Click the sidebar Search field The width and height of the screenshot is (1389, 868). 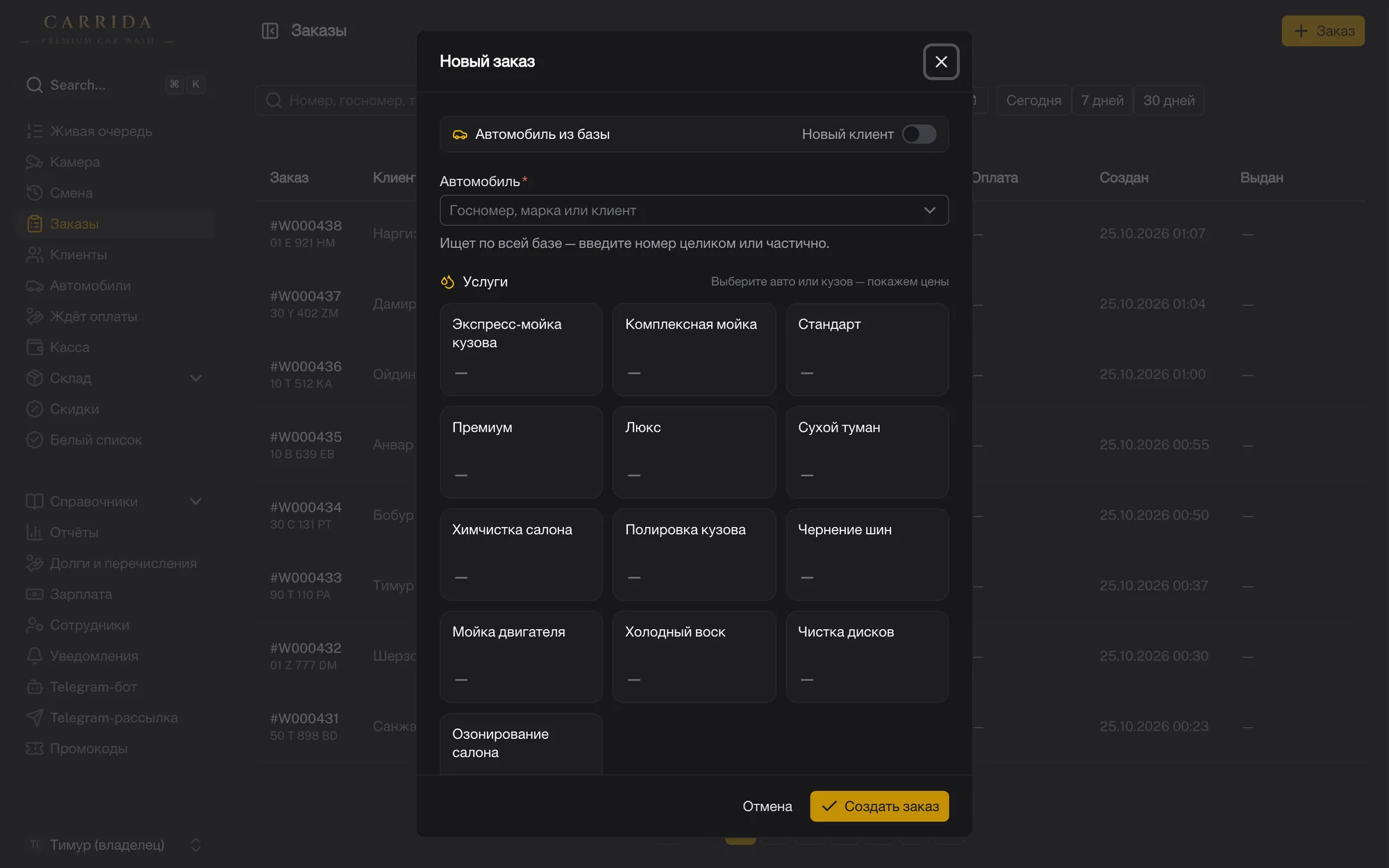pos(115,85)
